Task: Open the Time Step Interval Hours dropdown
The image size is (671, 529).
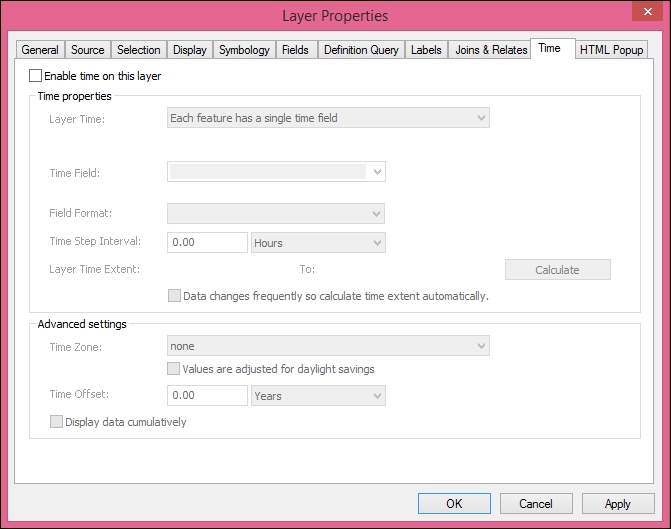Action: tap(318, 242)
